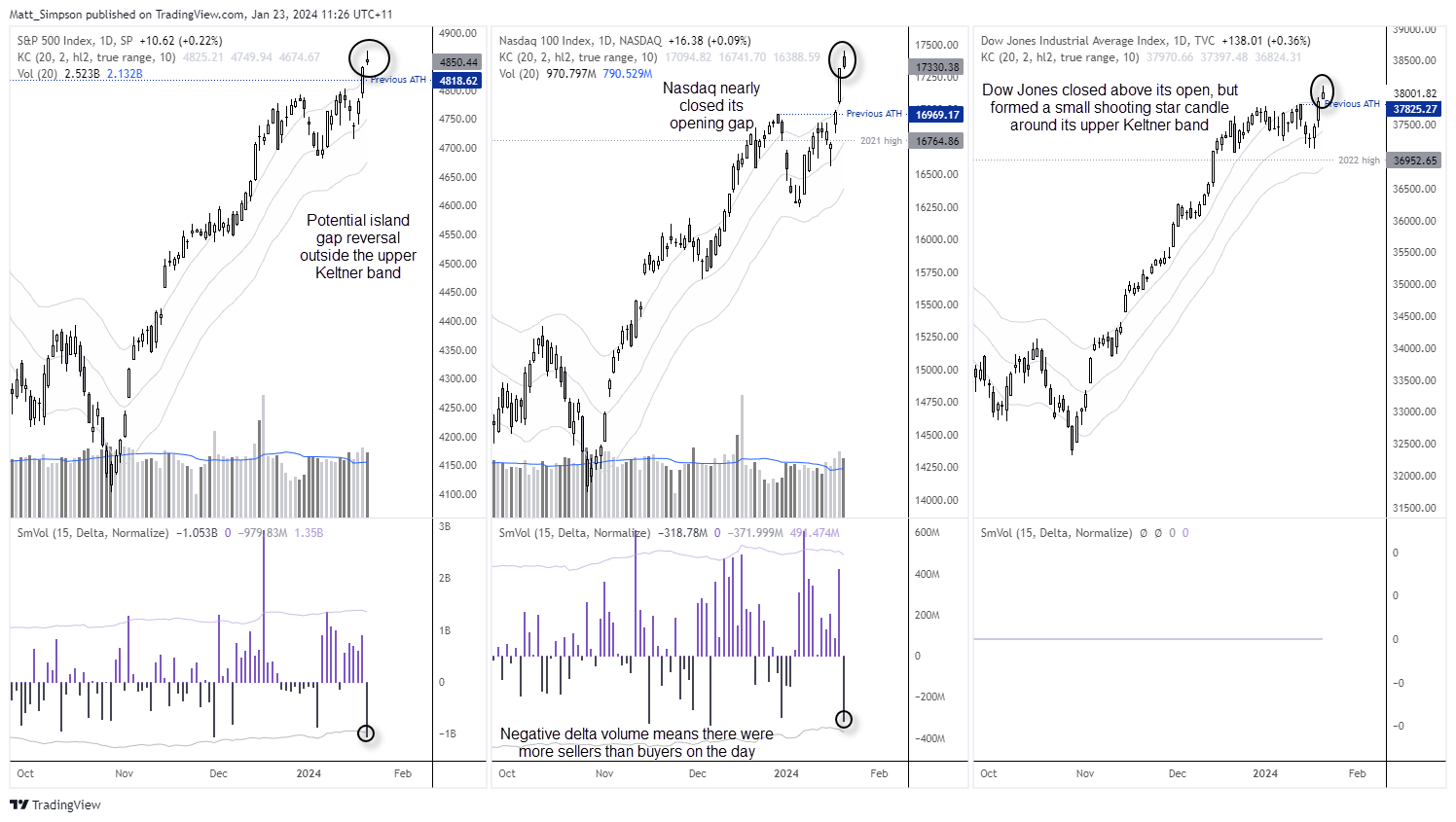
Task: Select 'Nasdaq nearly closed its opening gap' note
Action: click(x=711, y=105)
